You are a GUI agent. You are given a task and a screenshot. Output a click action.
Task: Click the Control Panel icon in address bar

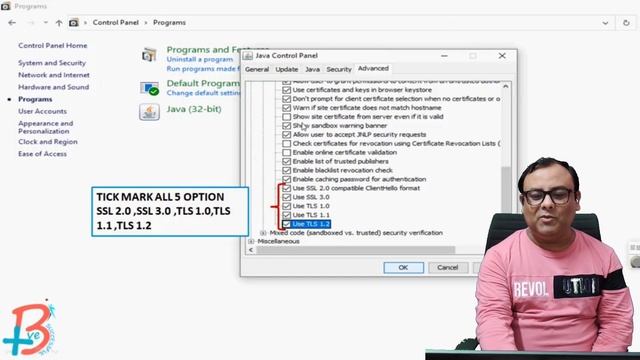click(73, 23)
